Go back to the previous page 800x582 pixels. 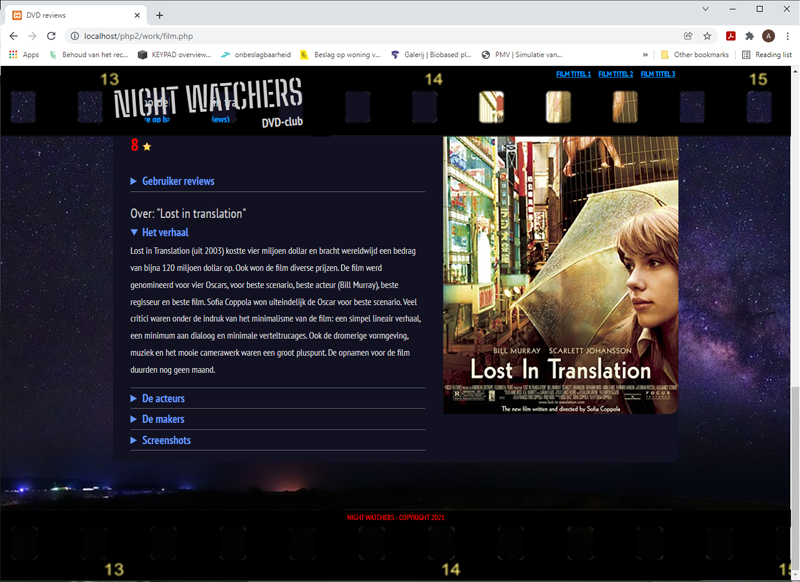point(14,36)
